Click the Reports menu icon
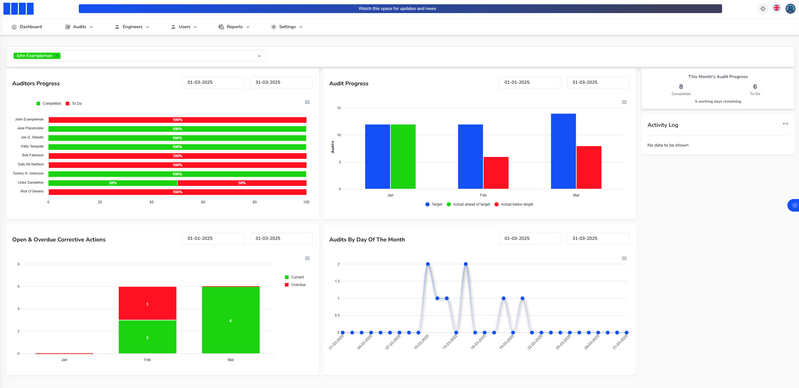This screenshot has width=799, height=388. pyautogui.click(x=221, y=27)
